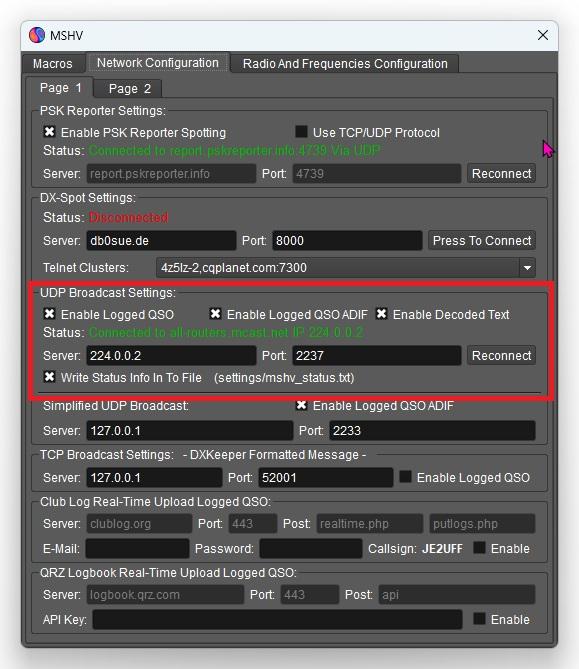The height and width of the screenshot is (669, 579).
Task: Click the MSHV app icon in title bar
Action: pyautogui.click(x=37, y=35)
